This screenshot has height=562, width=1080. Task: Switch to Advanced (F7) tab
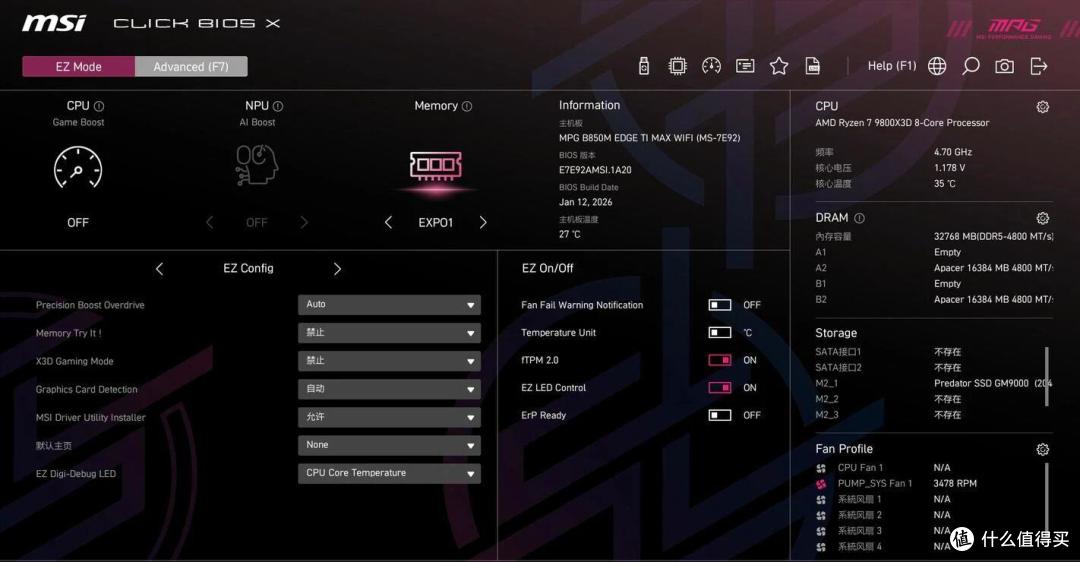point(191,66)
